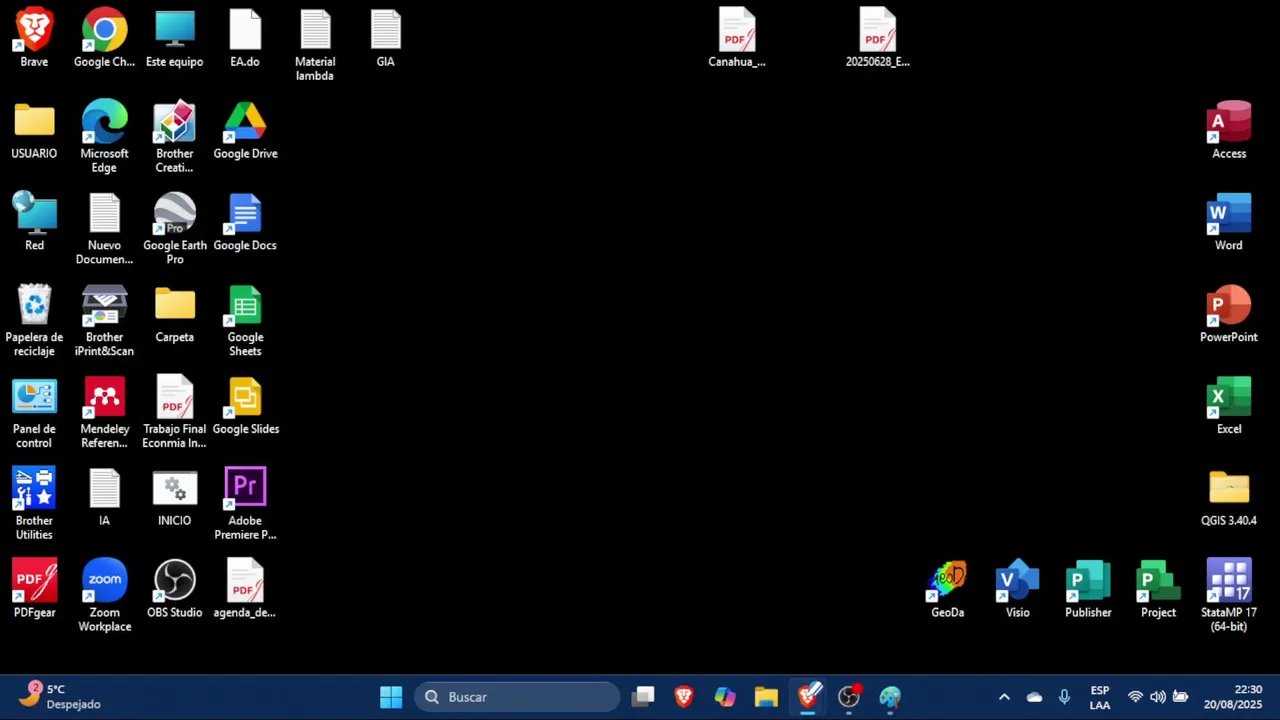Select the Brother Utilities shortcut
This screenshot has width=1280, height=720.
pyautogui.click(x=34, y=505)
